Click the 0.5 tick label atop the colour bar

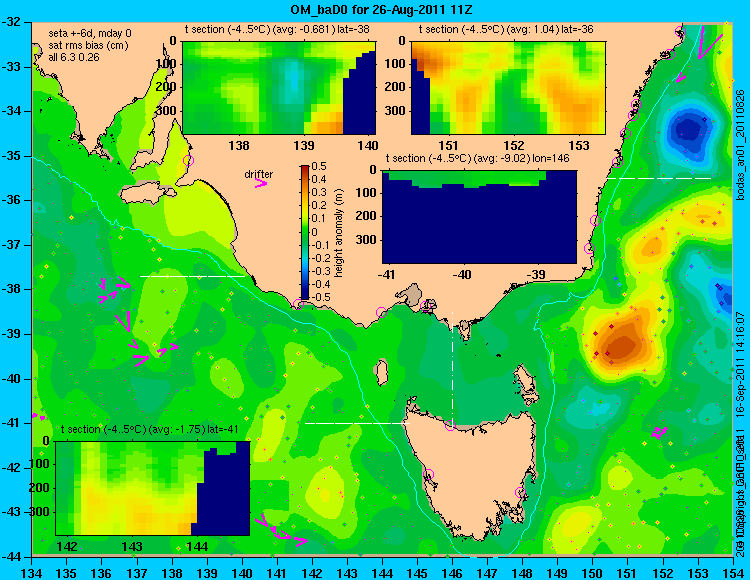319,166
